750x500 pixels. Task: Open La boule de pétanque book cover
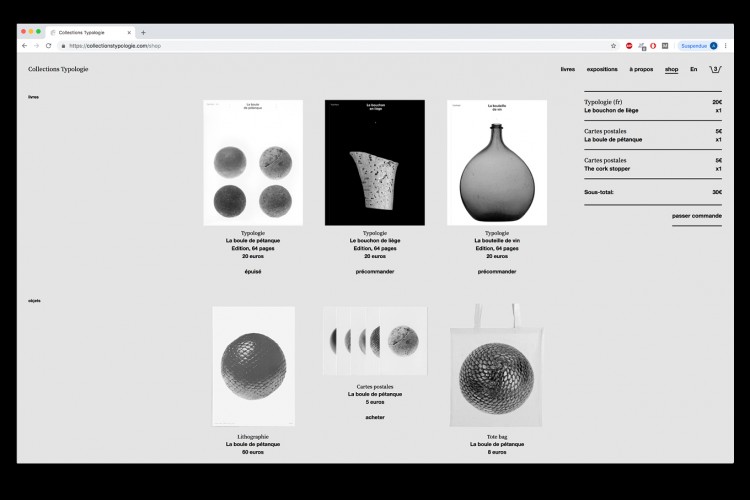pyautogui.click(x=253, y=163)
